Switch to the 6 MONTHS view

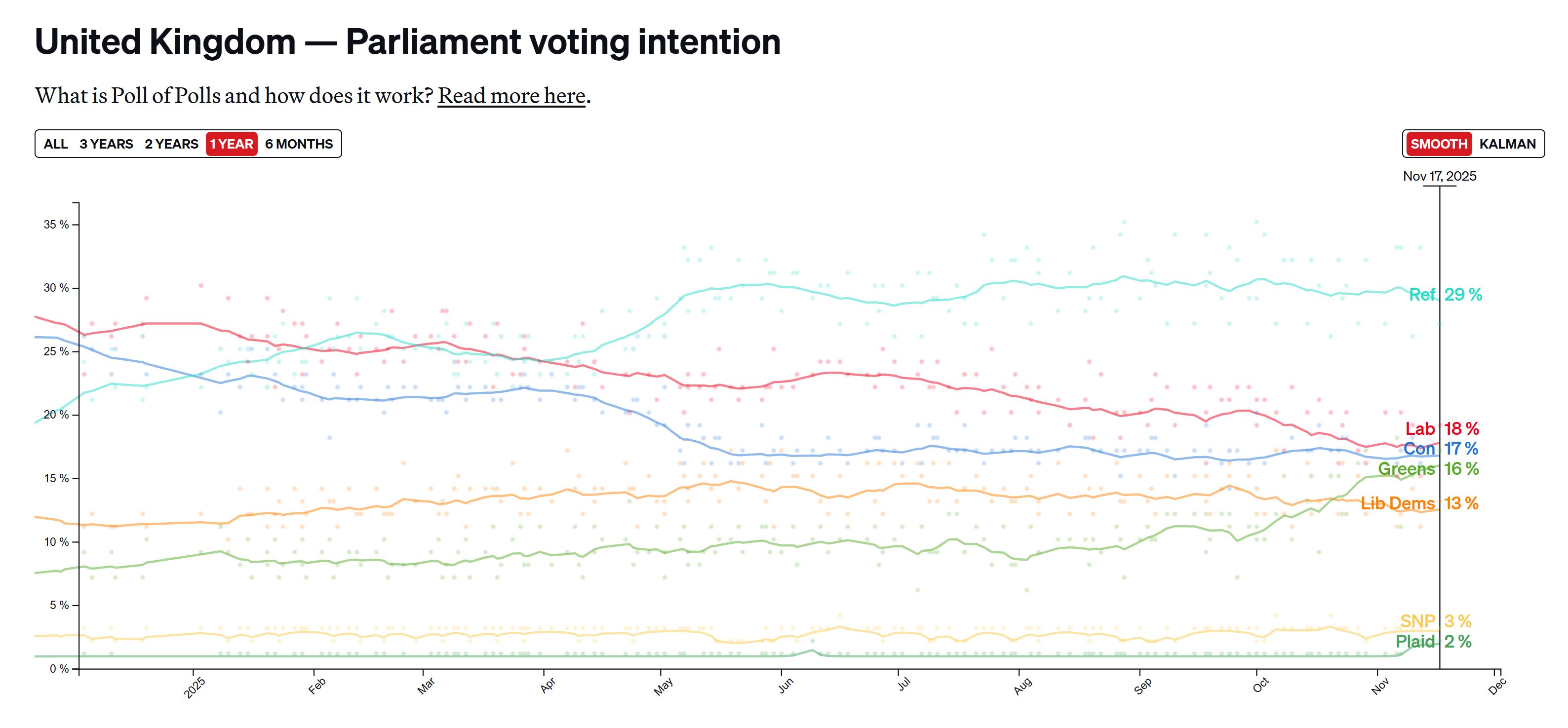[299, 144]
